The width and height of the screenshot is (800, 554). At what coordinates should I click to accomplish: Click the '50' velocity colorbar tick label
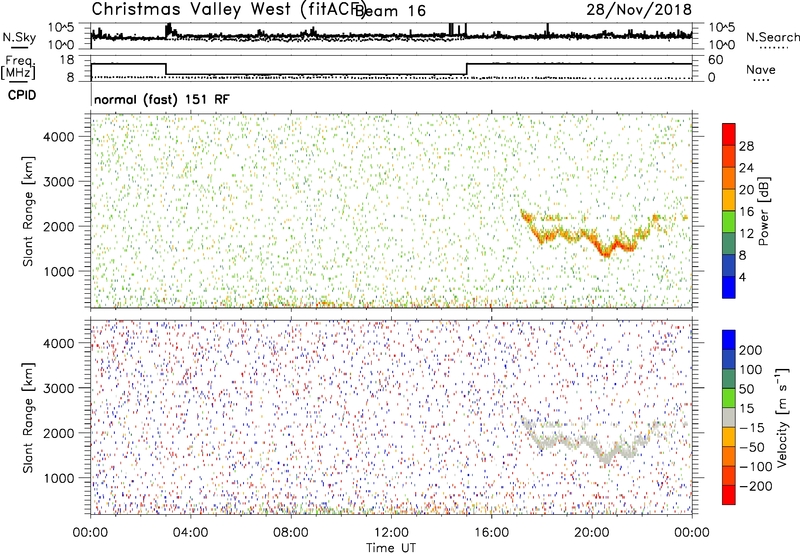point(746,389)
